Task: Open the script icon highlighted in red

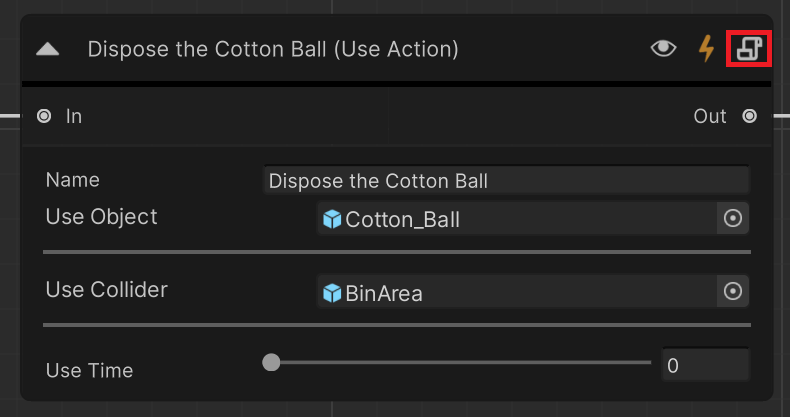Action: pyautogui.click(x=749, y=48)
